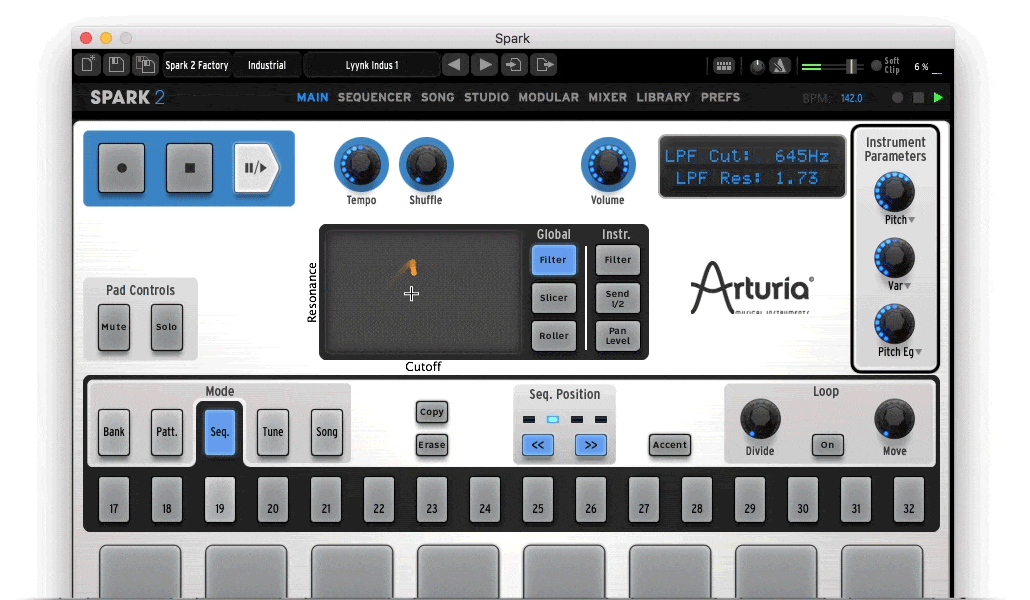This screenshot has width=1030, height=600.
Task: Click the Play/Pause button in blue transport panel
Action: click(x=256, y=168)
